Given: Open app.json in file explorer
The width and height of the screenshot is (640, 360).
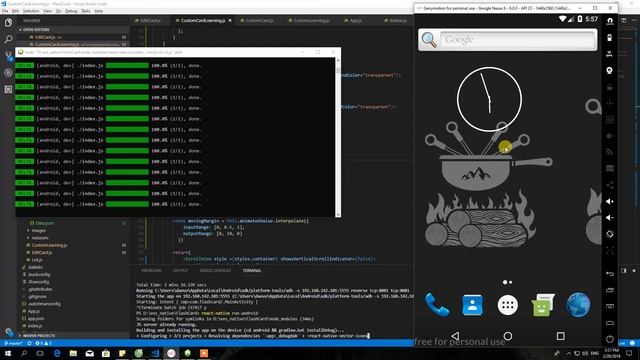Looking at the screenshot, I should [36, 319].
